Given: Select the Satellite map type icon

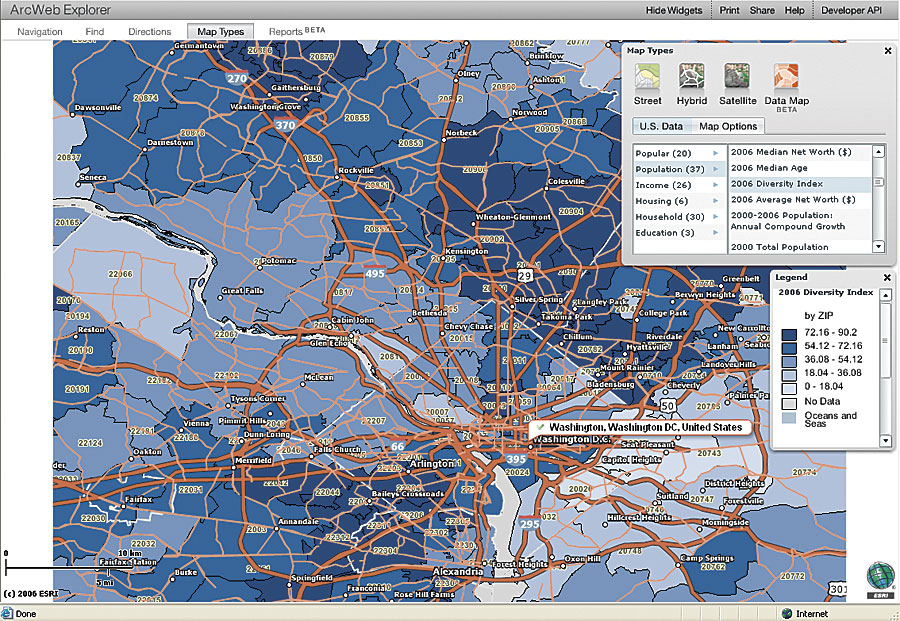Looking at the screenshot, I should (737, 77).
